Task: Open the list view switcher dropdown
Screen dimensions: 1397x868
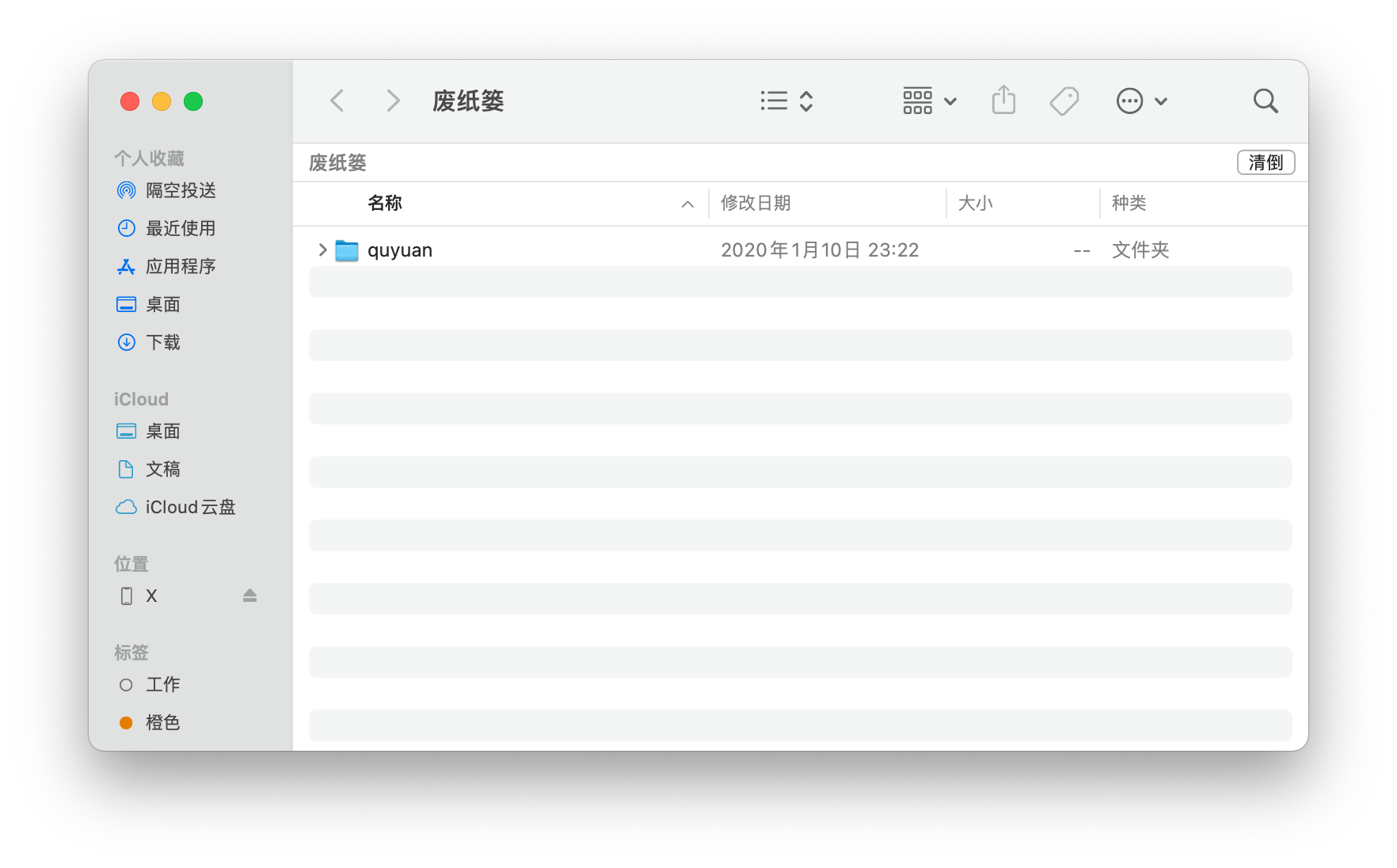Action: [x=786, y=101]
